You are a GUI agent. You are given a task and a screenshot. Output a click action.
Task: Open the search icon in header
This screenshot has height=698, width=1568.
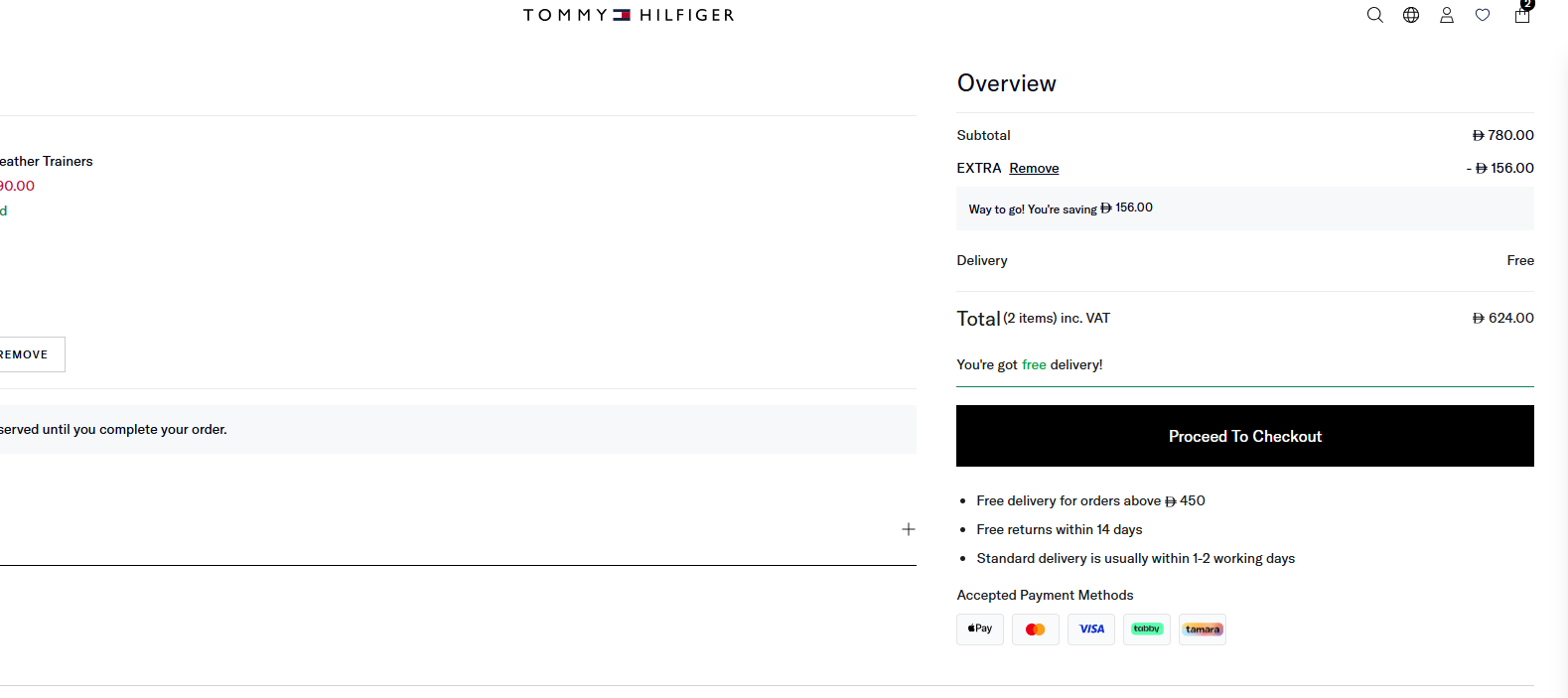click(x=1374, y=15)
